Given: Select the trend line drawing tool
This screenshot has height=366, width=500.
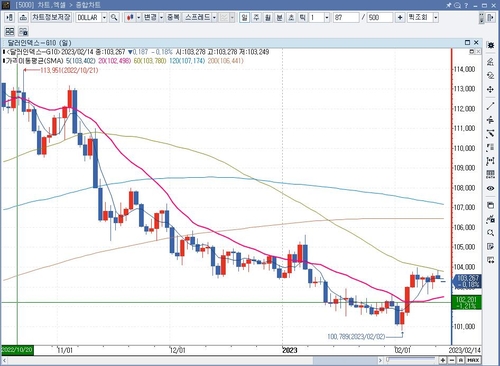Looking at the screenshot, I should tap(490, 106).
